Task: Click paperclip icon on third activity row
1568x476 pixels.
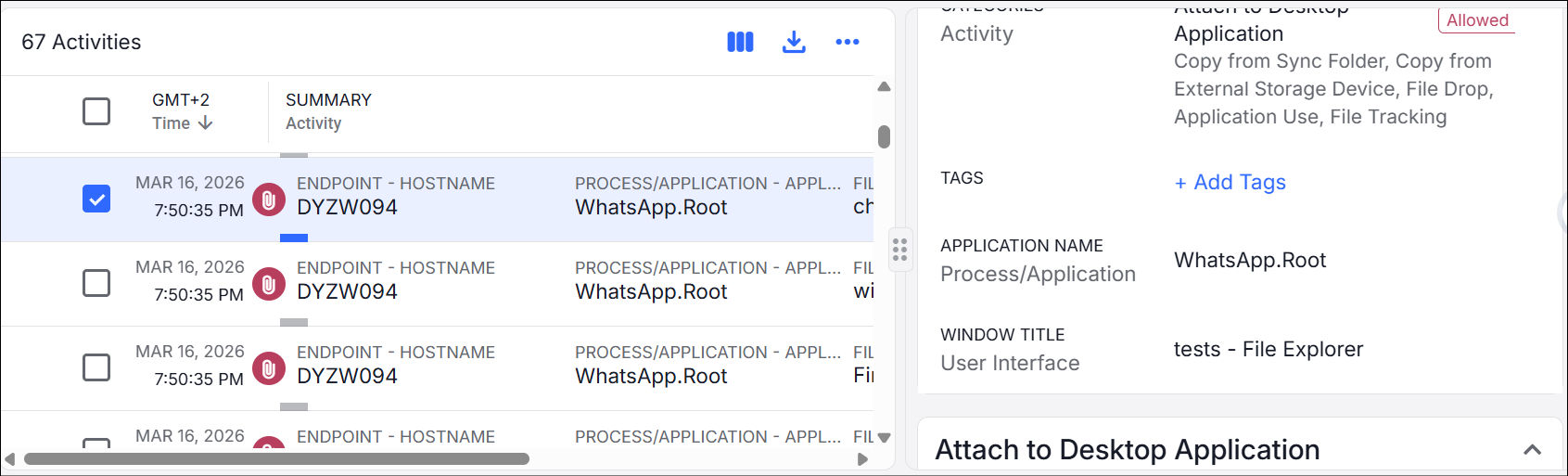Action: 269,368
